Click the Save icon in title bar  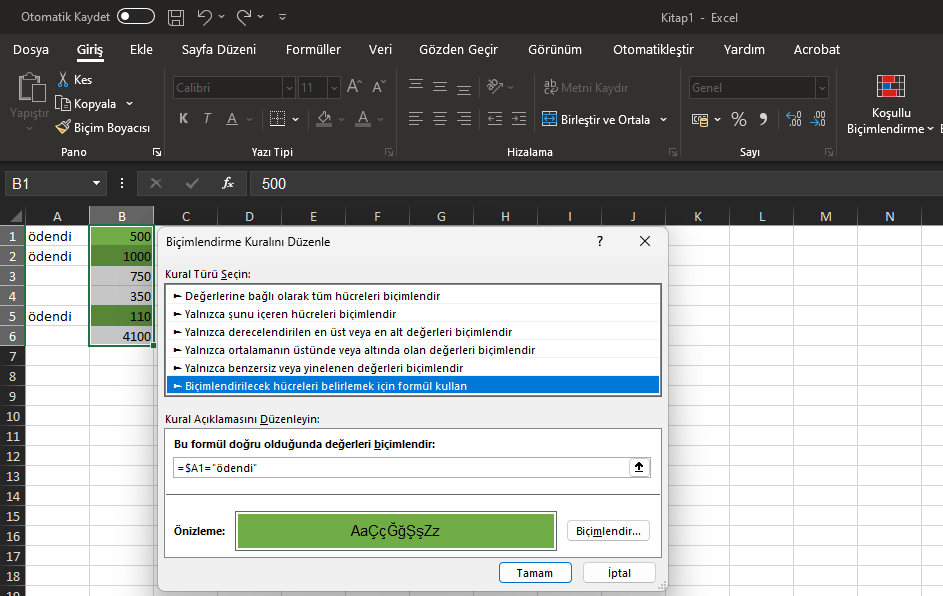point(176,17)
